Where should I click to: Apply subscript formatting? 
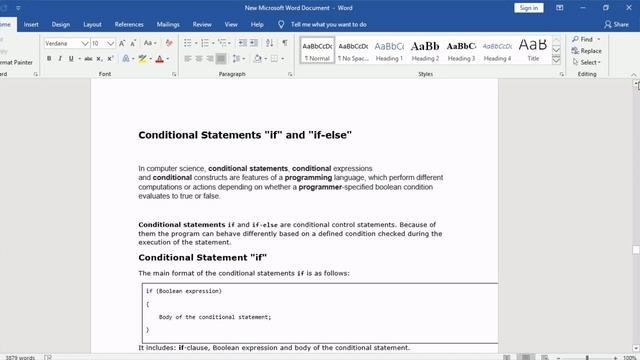(99, 59)
